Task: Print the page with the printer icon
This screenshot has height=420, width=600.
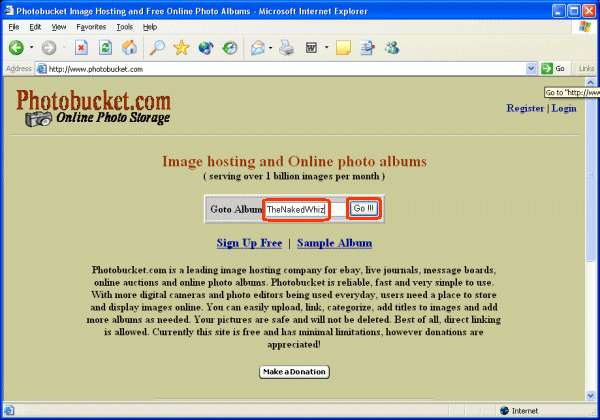Action: click(286, 48)
